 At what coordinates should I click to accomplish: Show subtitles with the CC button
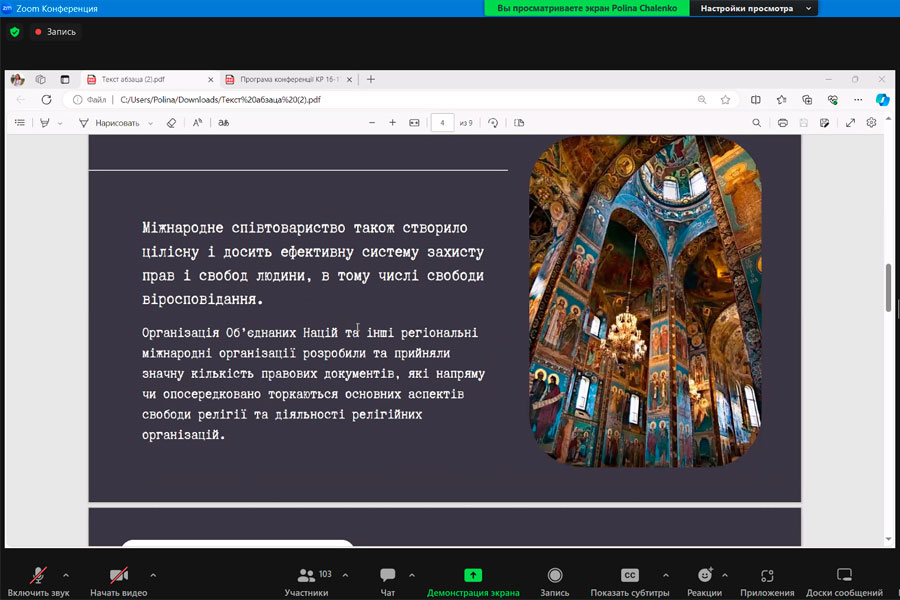click(630, 576)
